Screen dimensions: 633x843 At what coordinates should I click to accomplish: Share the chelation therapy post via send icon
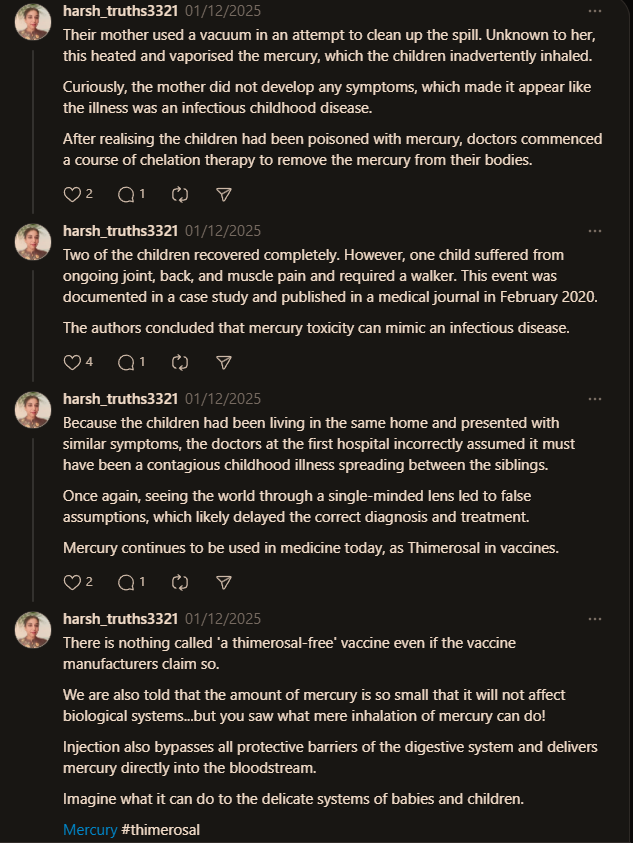click(224, 194)
